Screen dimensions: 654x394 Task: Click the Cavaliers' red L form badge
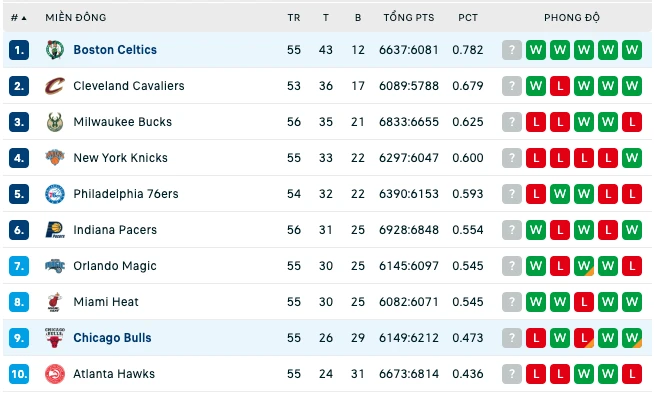[x=560, y=86]
